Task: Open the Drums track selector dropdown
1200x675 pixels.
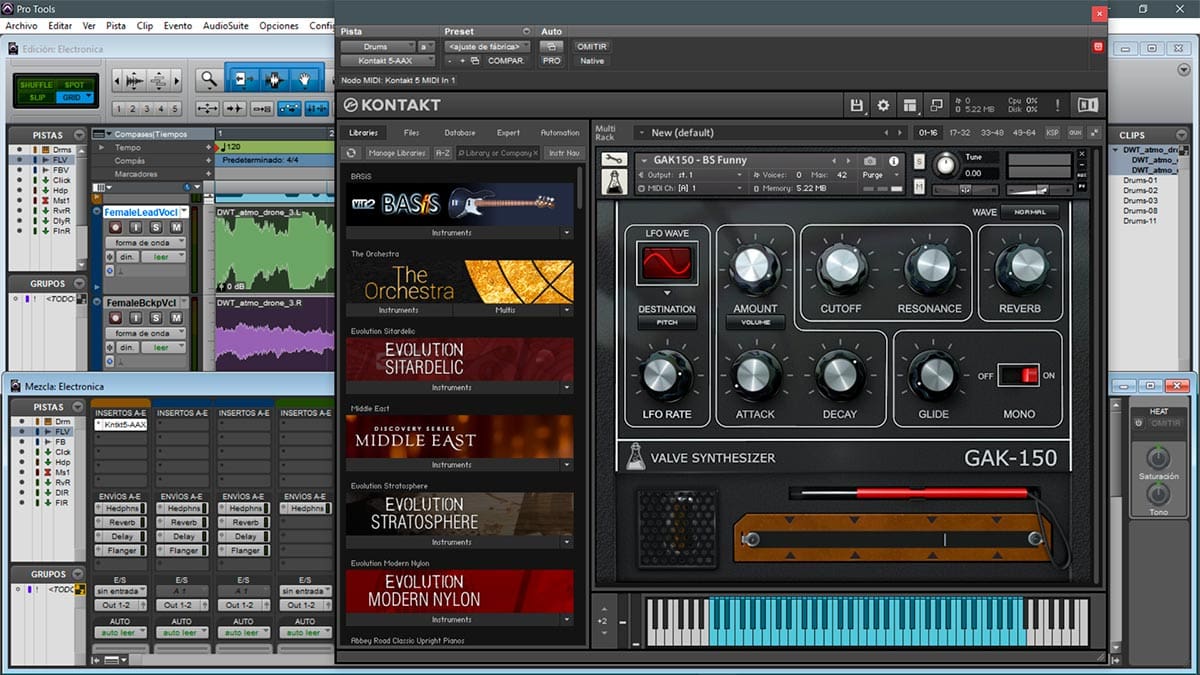Action: click(378, 46)
